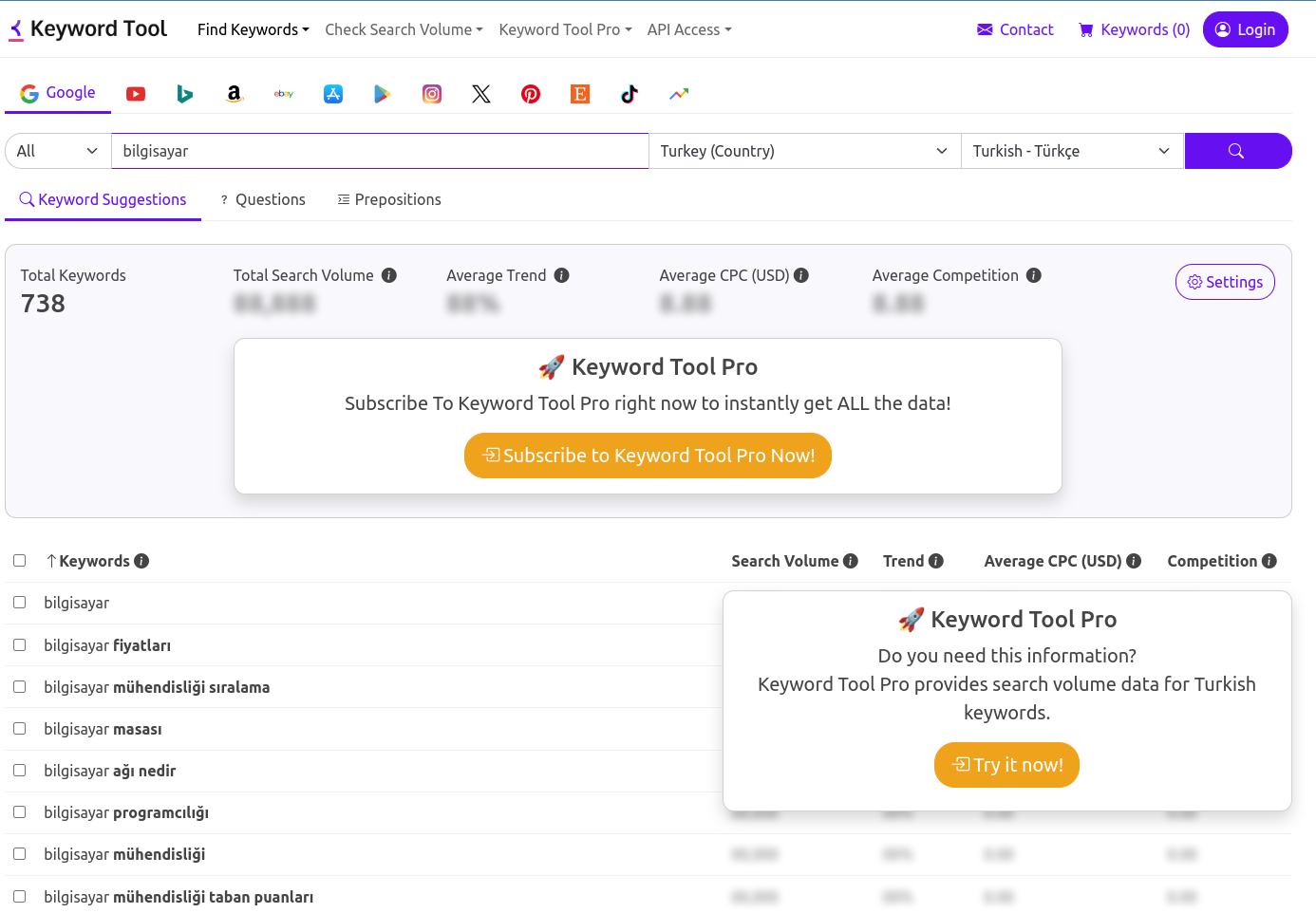Click the purple search magnifier button
The width and height of the screenshot is (1316, 913).
coord(1237,151)
